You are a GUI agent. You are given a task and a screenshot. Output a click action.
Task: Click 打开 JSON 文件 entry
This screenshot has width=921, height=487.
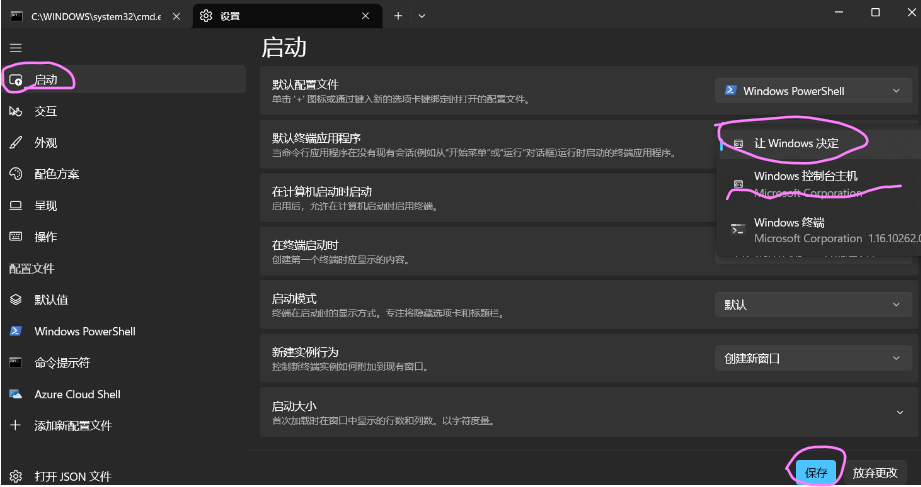tap(125, 476)
